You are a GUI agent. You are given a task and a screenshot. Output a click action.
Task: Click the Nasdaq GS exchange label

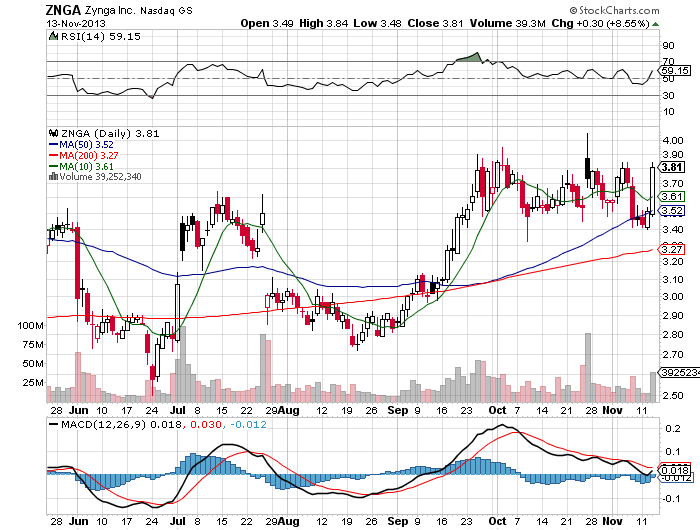point(166,11)
